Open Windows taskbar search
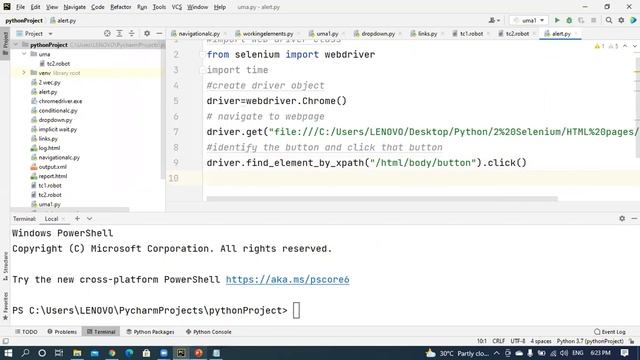 point(25,353)
